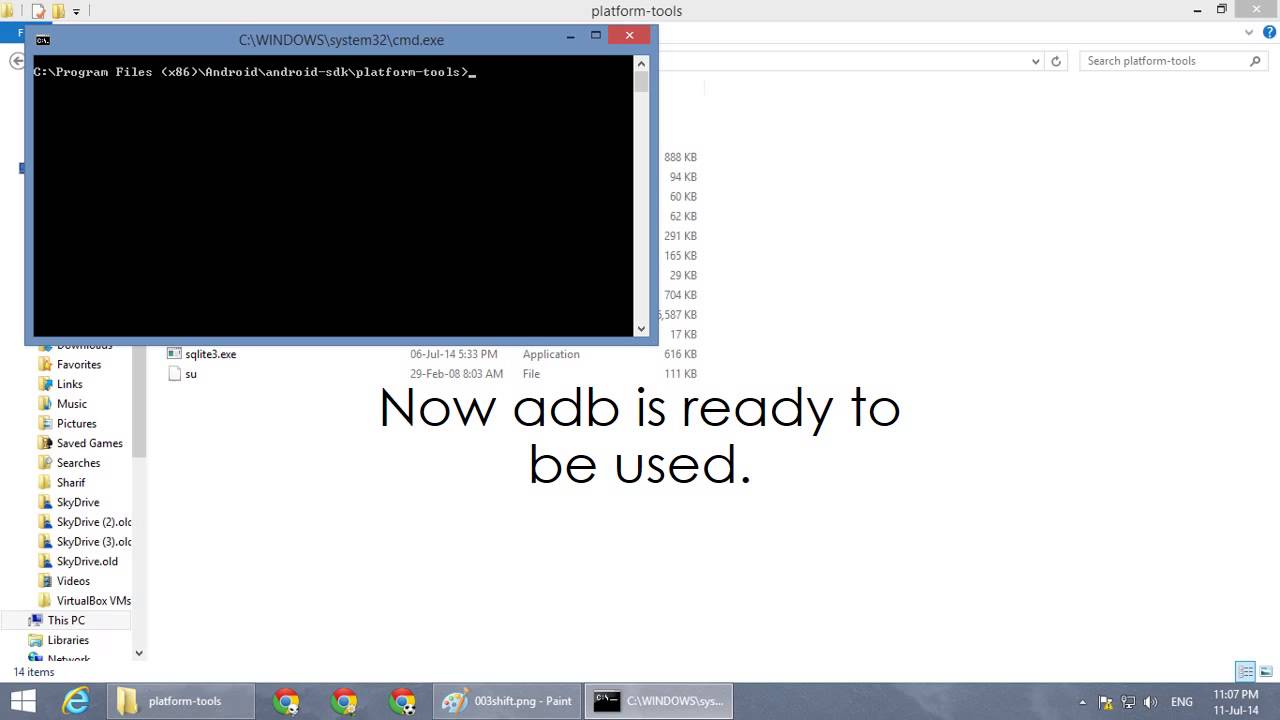Image resolution: width=1280 pixels, height=720 pixels.
Task: Select sqlite3.exe file
Action: point(210,354)
